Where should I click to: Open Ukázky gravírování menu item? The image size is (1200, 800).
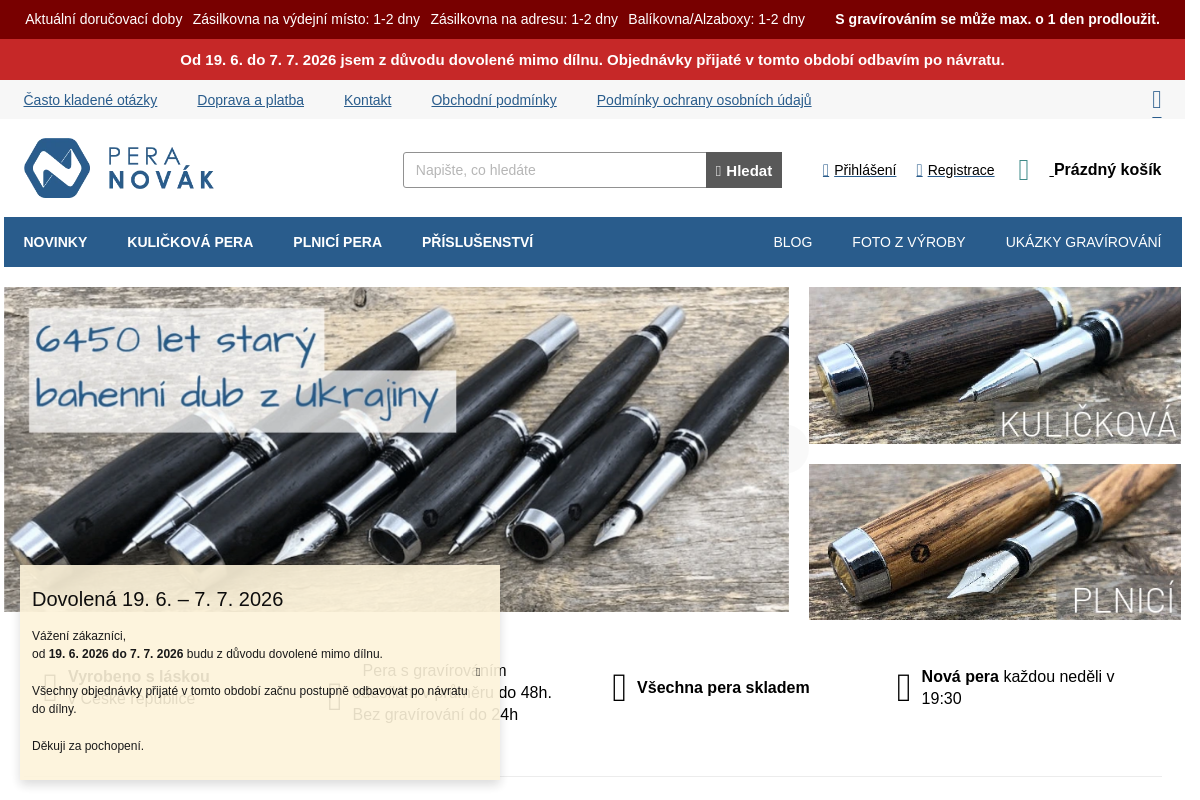(x=1083, y=242)
